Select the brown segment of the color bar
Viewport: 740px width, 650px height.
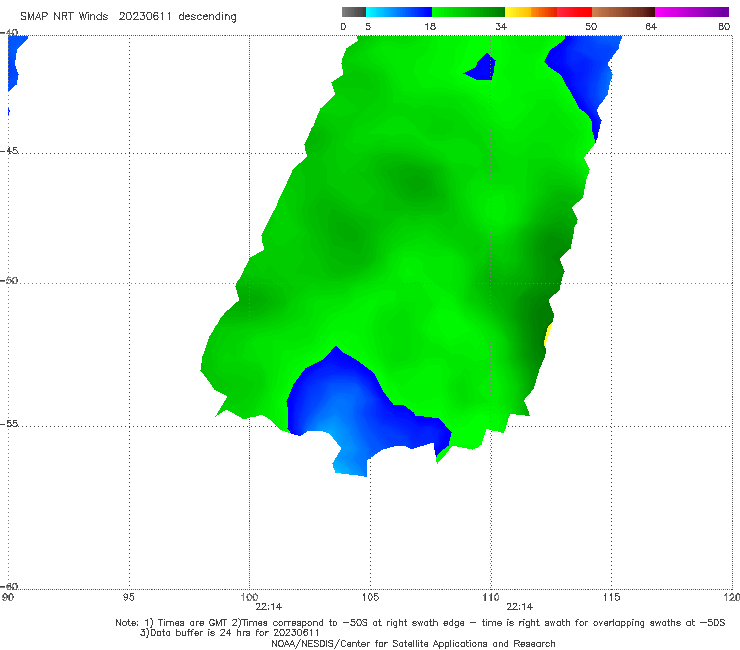[623, 12]
